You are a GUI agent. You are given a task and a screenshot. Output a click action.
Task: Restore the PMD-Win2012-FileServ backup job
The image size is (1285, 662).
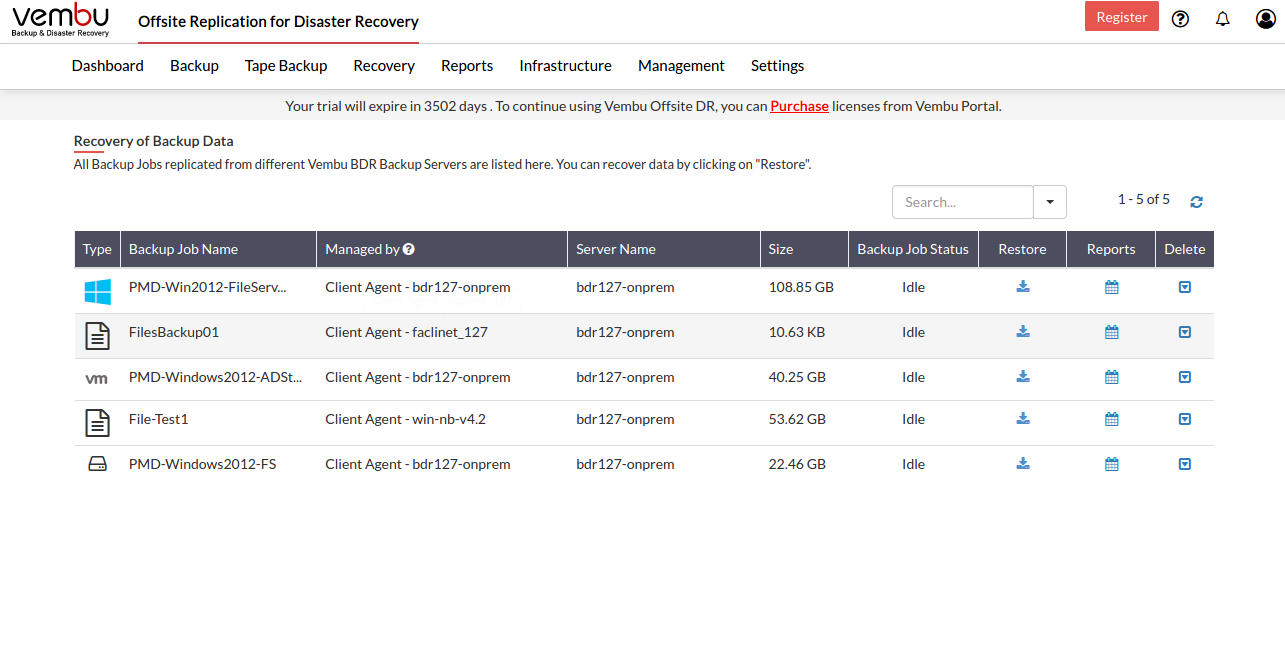(1023, 287)
